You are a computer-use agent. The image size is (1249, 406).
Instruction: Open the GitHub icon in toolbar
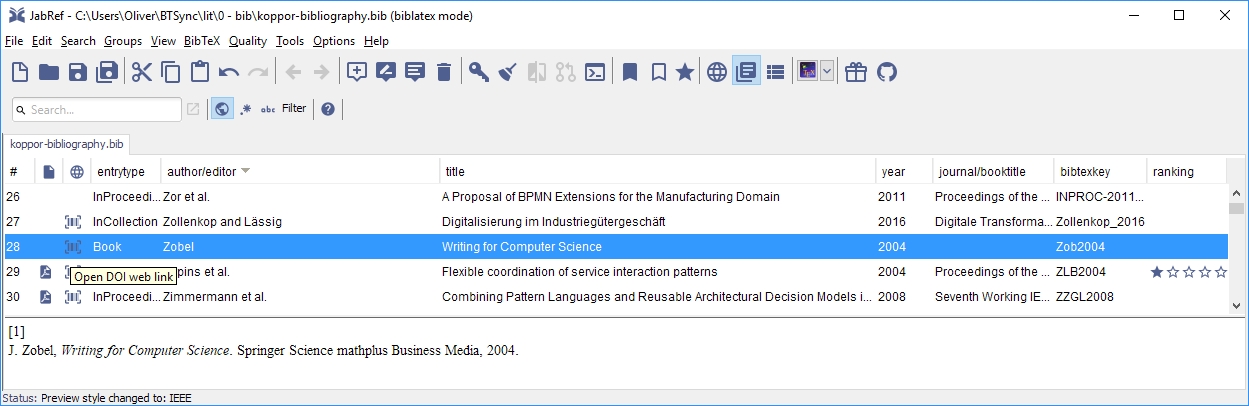pos(887,72)
